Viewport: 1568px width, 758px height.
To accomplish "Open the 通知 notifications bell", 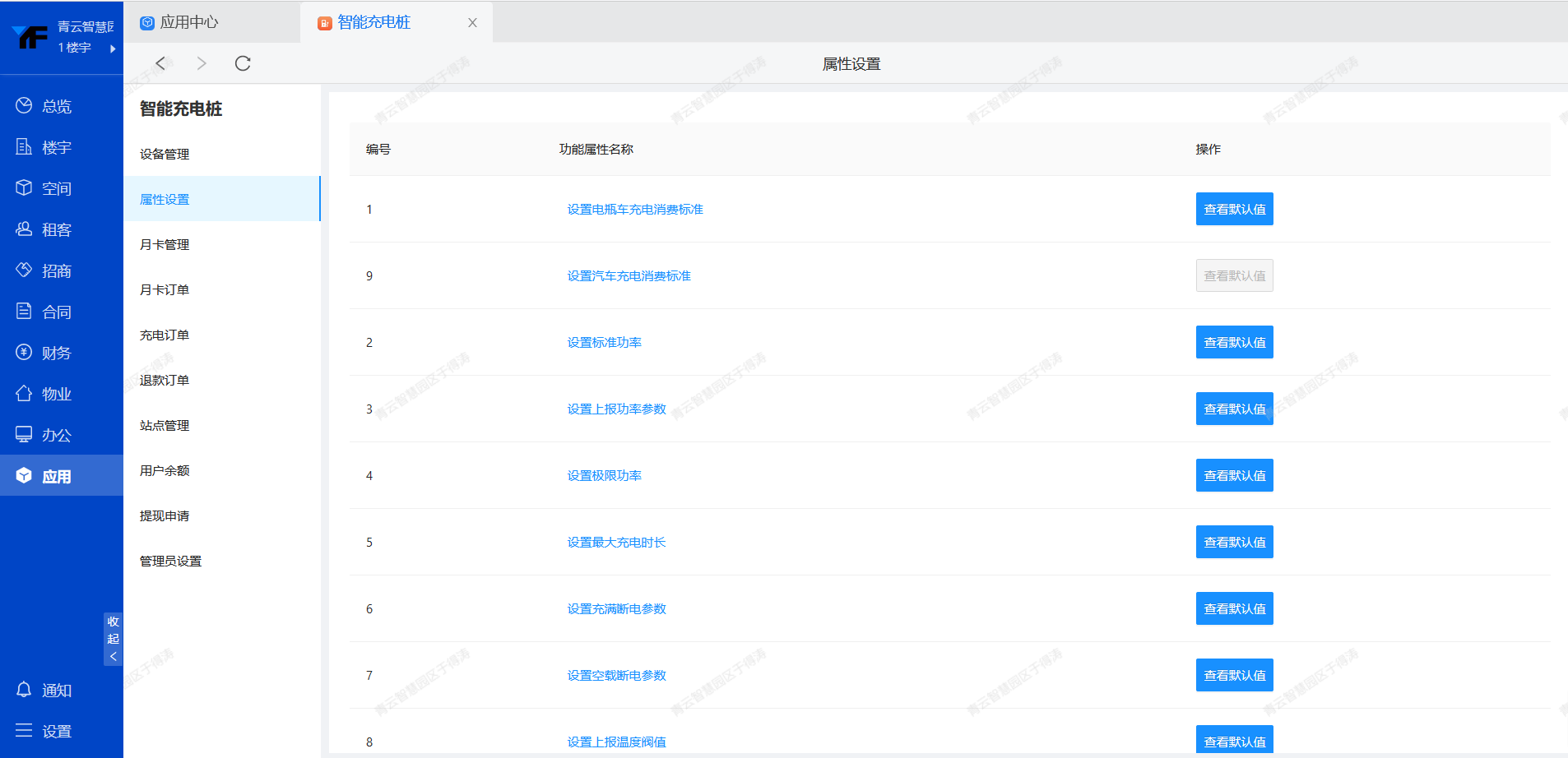I will coord(24,690).
